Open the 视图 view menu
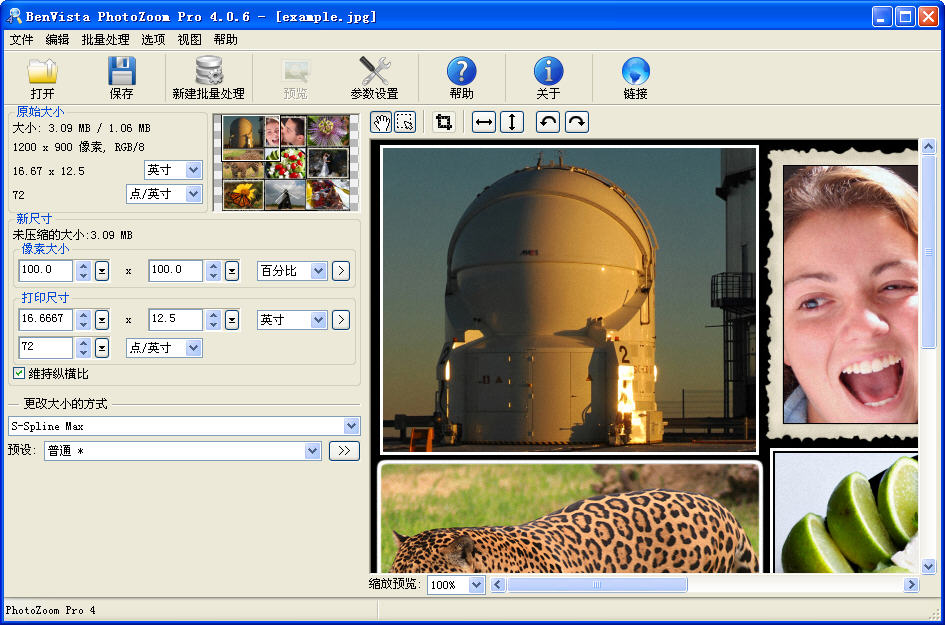The image size is (945, 625). point(189,40)
